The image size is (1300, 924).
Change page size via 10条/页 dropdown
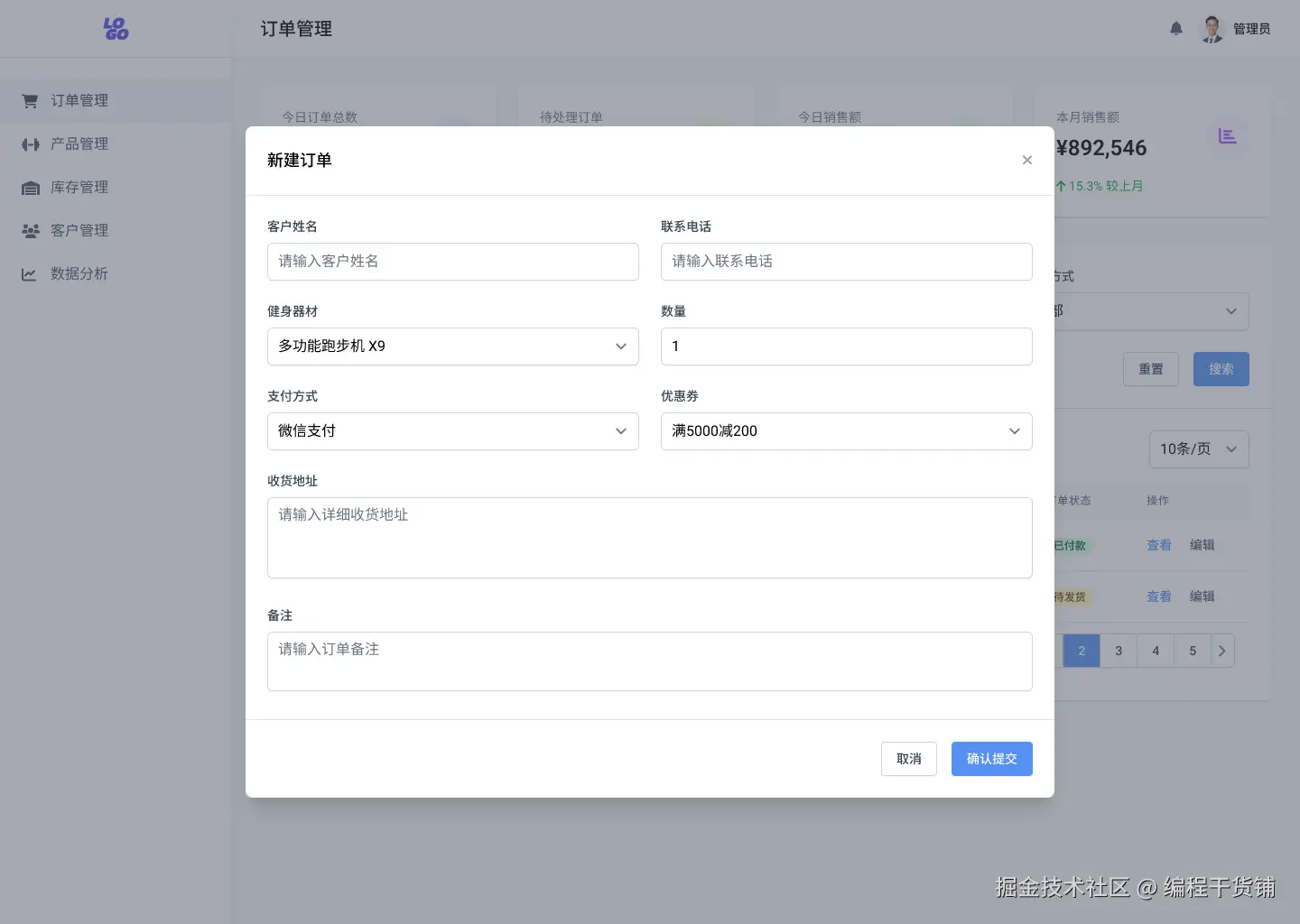pos(1199,448)
